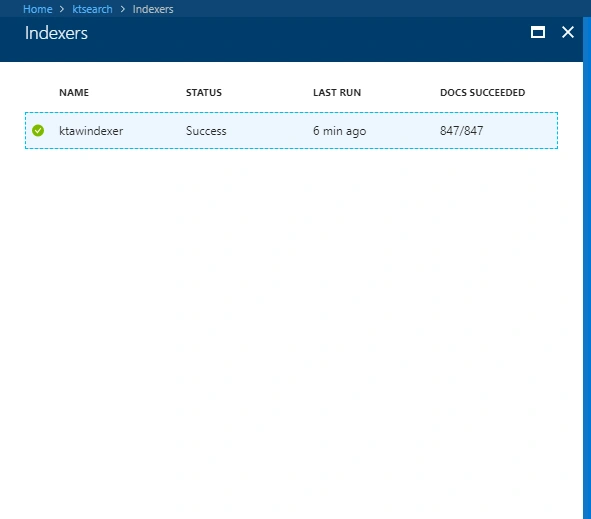Click the 6 min ago cell
Viewport: 591px width, 519px height.
coord(340,131)
